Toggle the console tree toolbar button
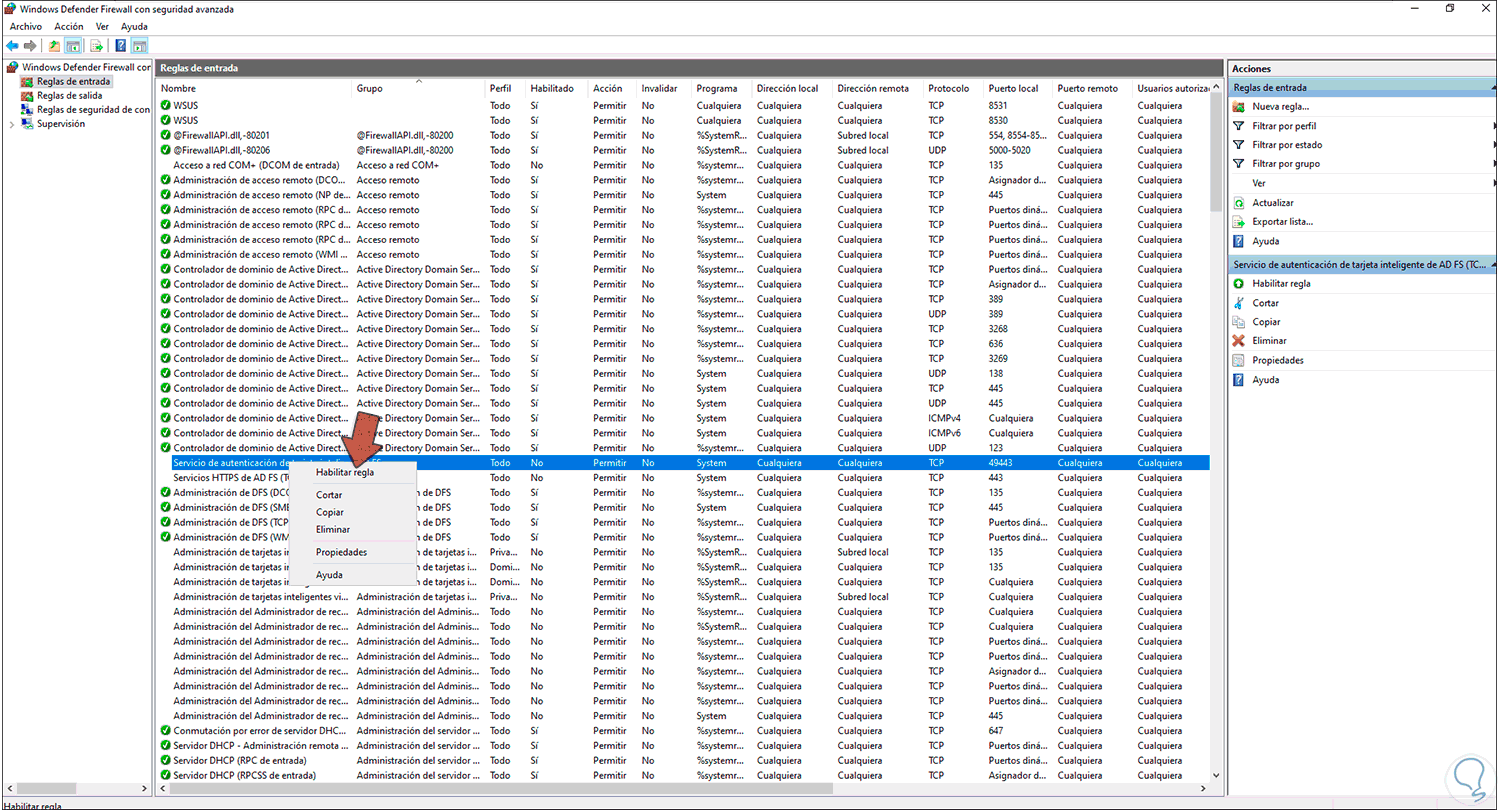The image size is (1500, 810). click(73, 45)
